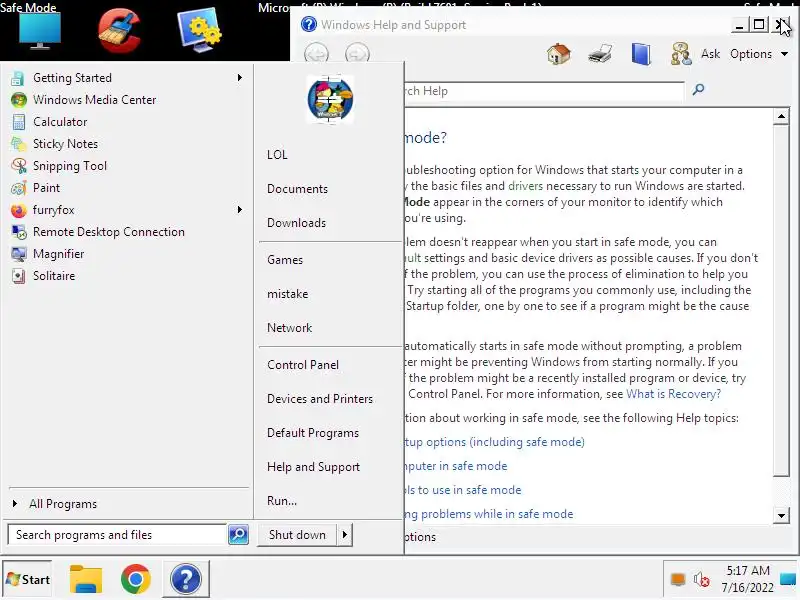
Task: Open the Run... dialog
Action: click(x=282, y=501)
